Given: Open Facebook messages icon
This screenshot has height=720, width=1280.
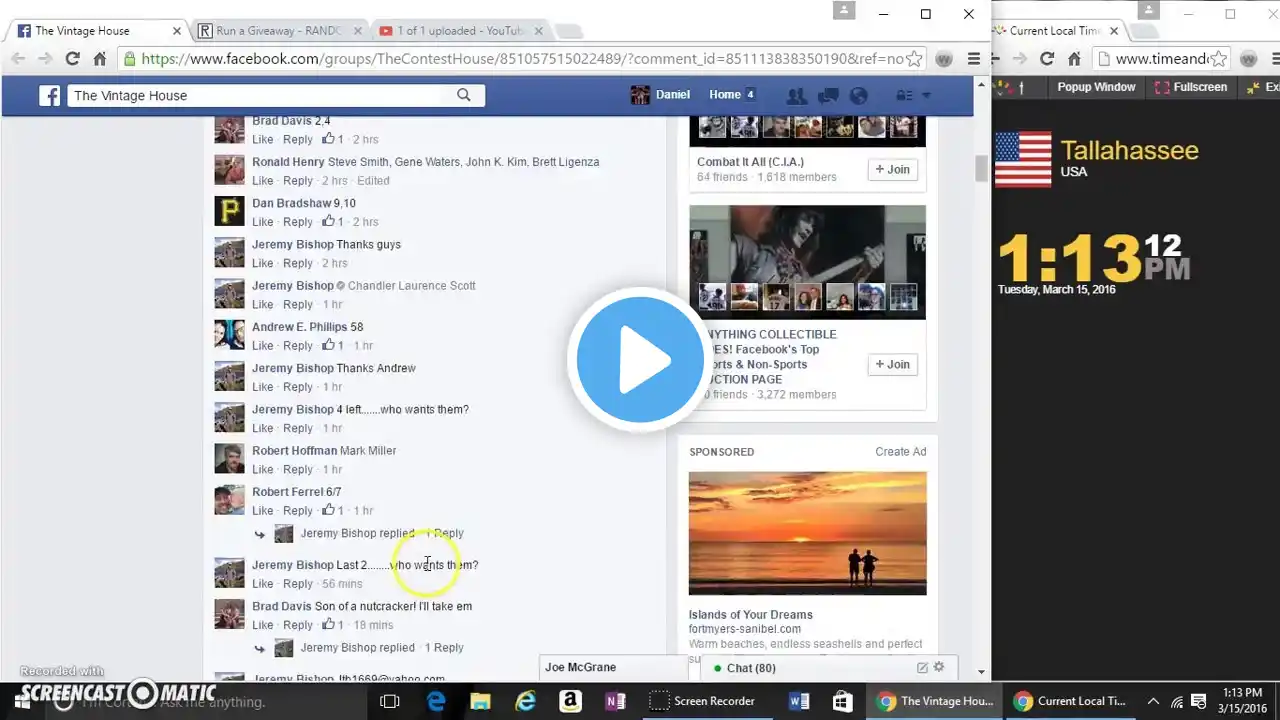Looking at the screenshot, I should (827, 96).
